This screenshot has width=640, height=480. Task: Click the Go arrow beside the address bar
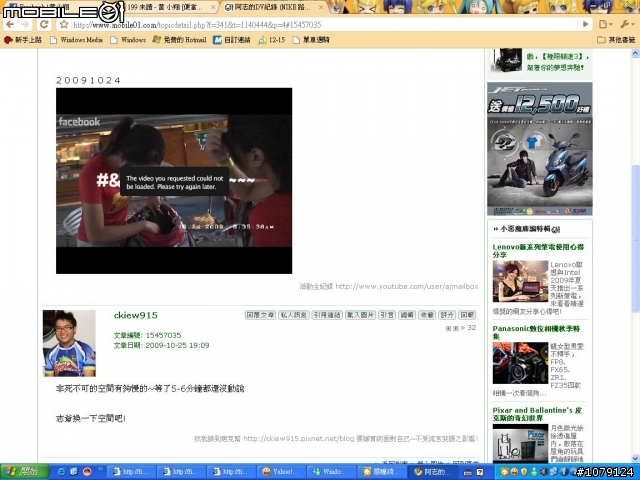coord(585,24)
